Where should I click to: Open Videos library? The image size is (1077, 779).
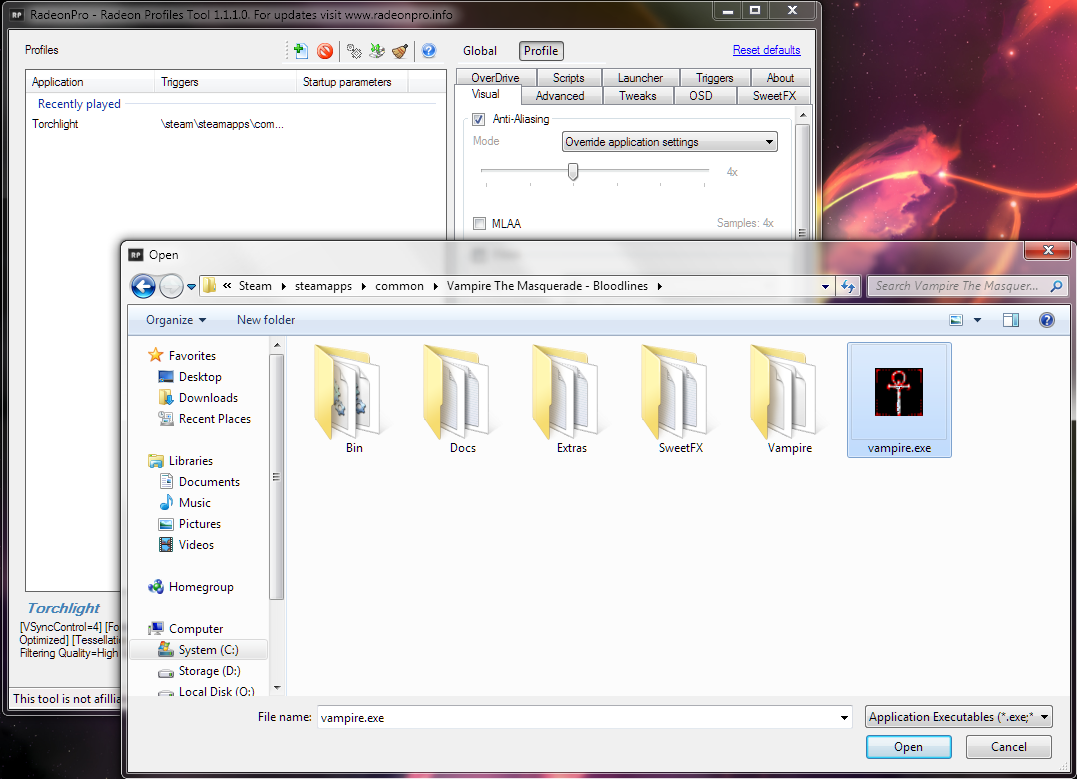click(x=196, y=545)
